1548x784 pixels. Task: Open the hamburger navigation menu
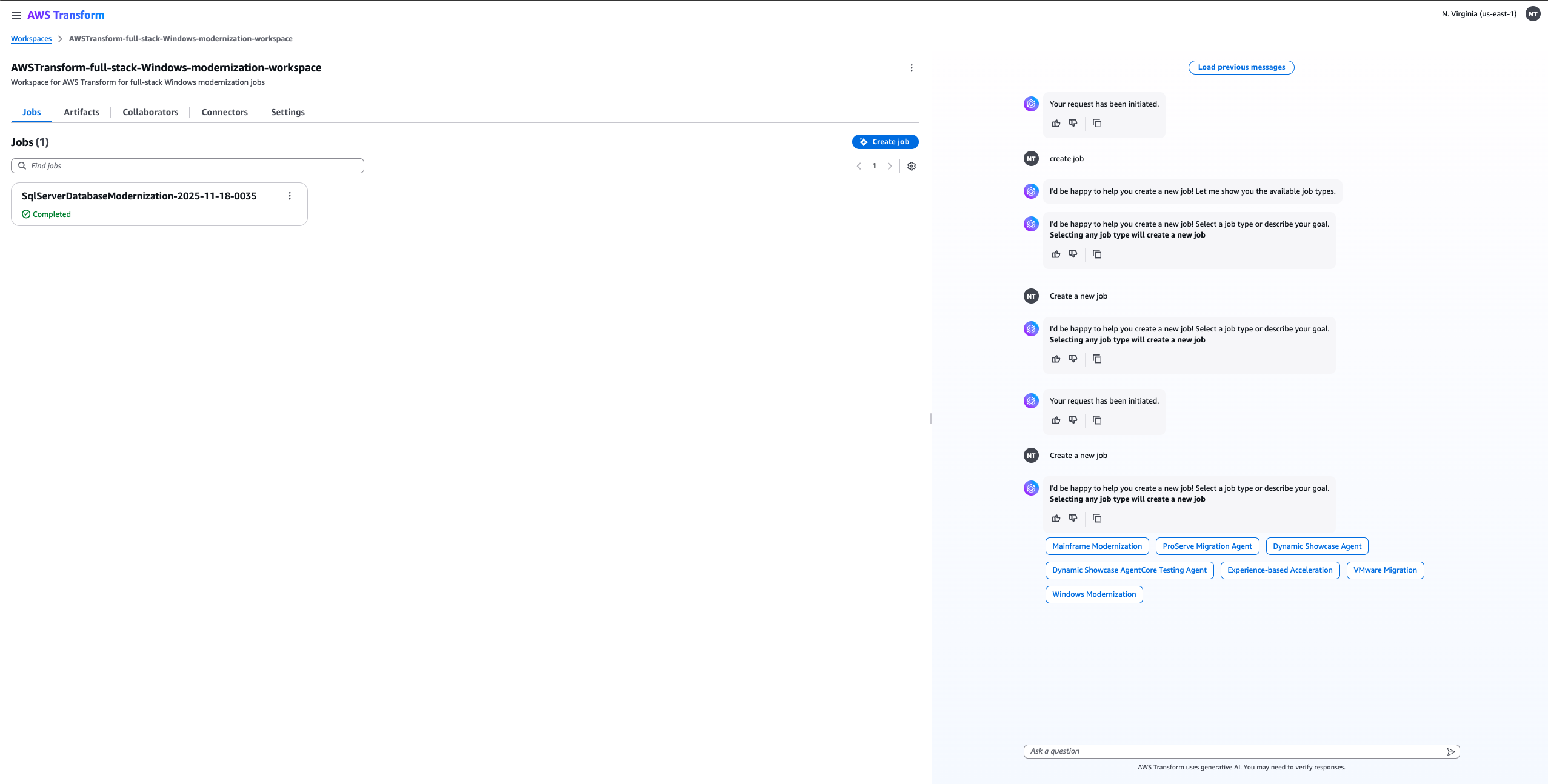coord(16,15)
